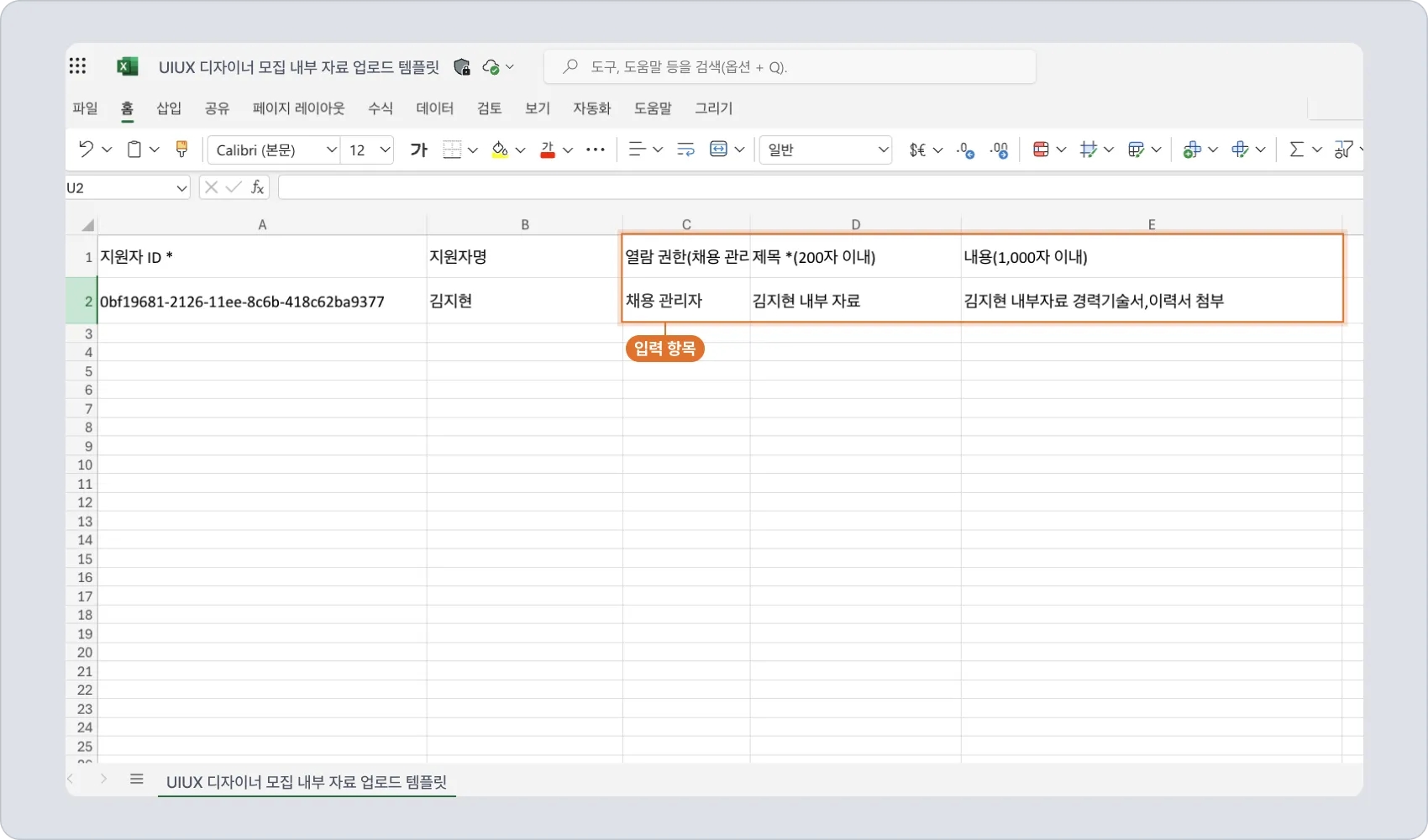Open the app launcher grid icon

coord(78,66)
